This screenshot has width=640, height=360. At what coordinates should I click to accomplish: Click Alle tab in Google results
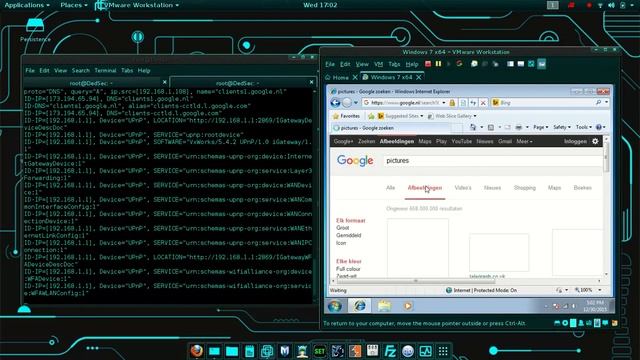click(x=390, y=188)
